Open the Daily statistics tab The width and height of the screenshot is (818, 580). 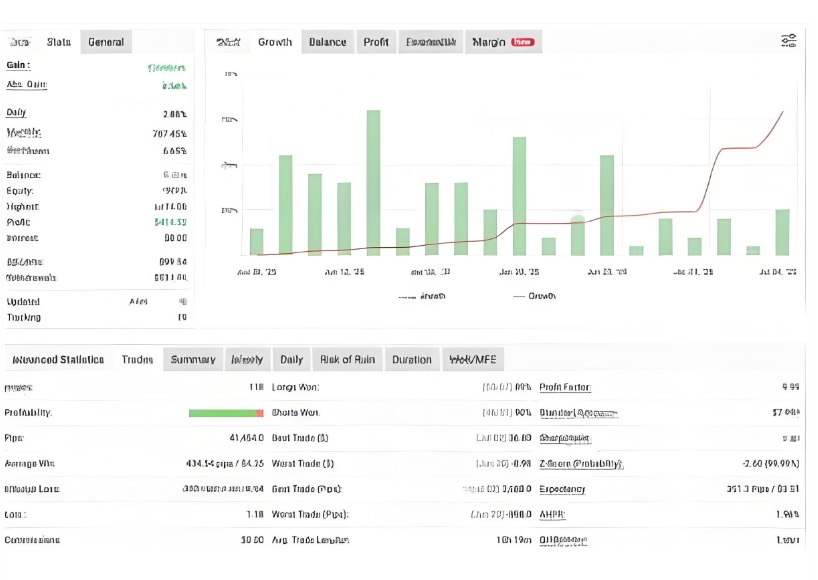coord(291,360)
